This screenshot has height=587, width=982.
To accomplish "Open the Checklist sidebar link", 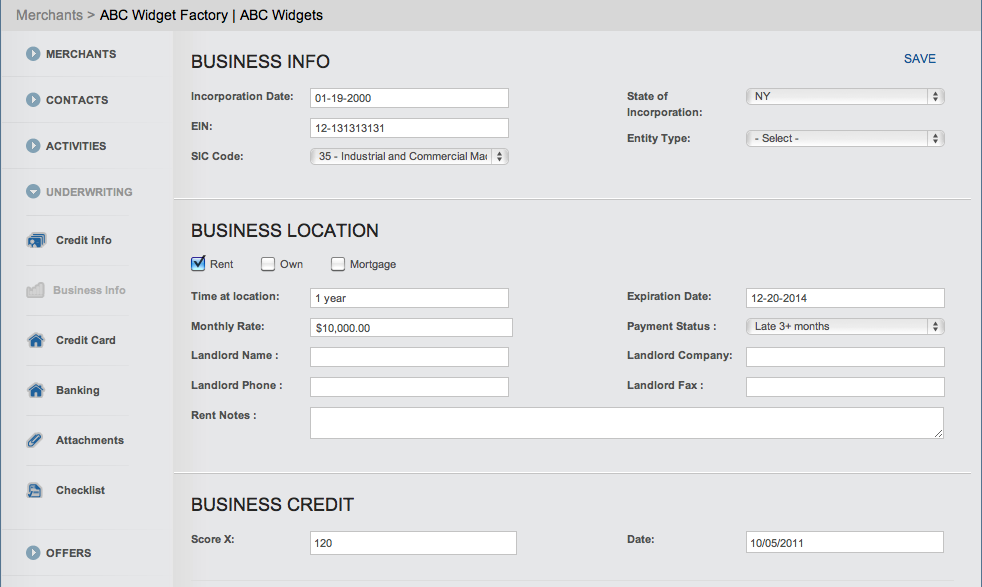I will tap(80, 490).
